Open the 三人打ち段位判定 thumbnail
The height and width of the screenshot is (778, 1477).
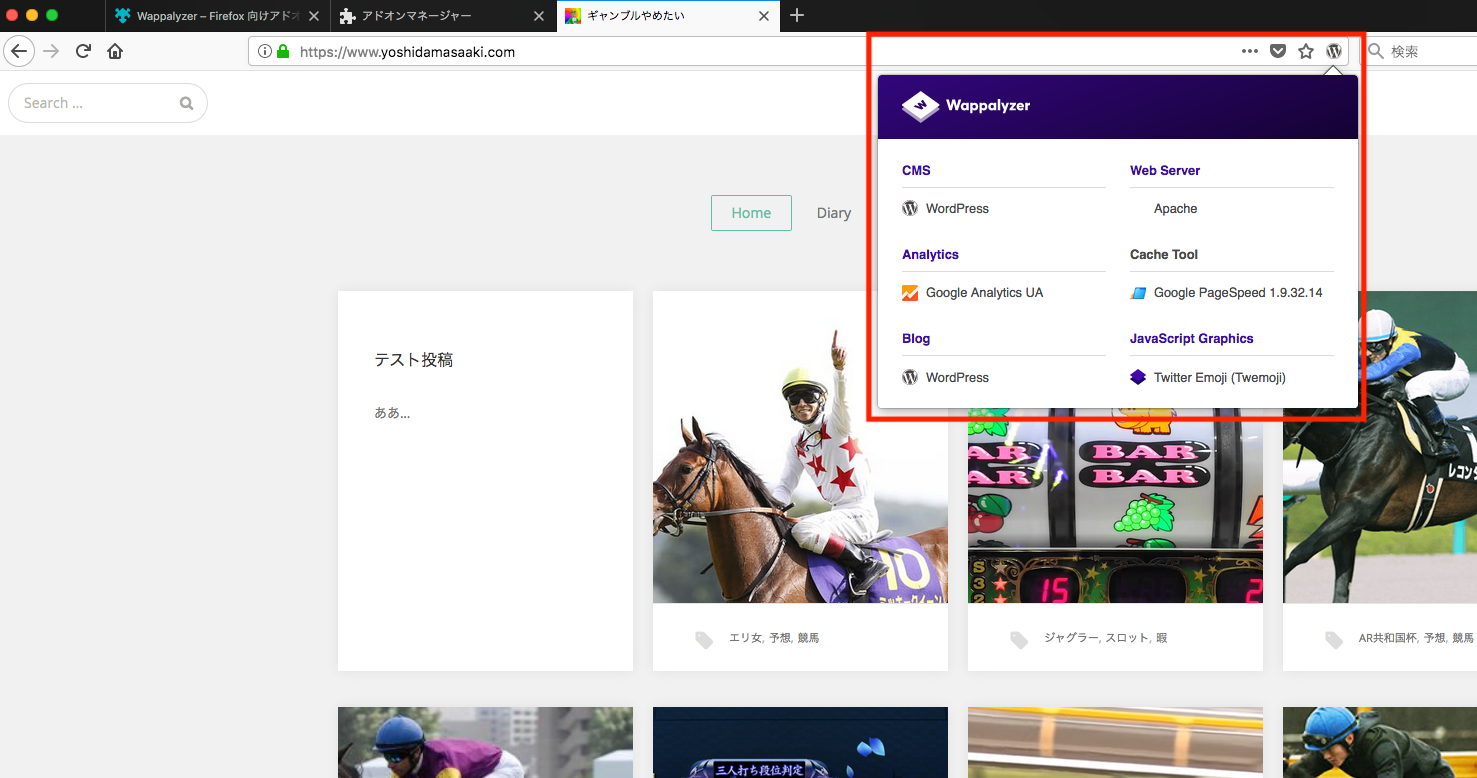point(800,742)
